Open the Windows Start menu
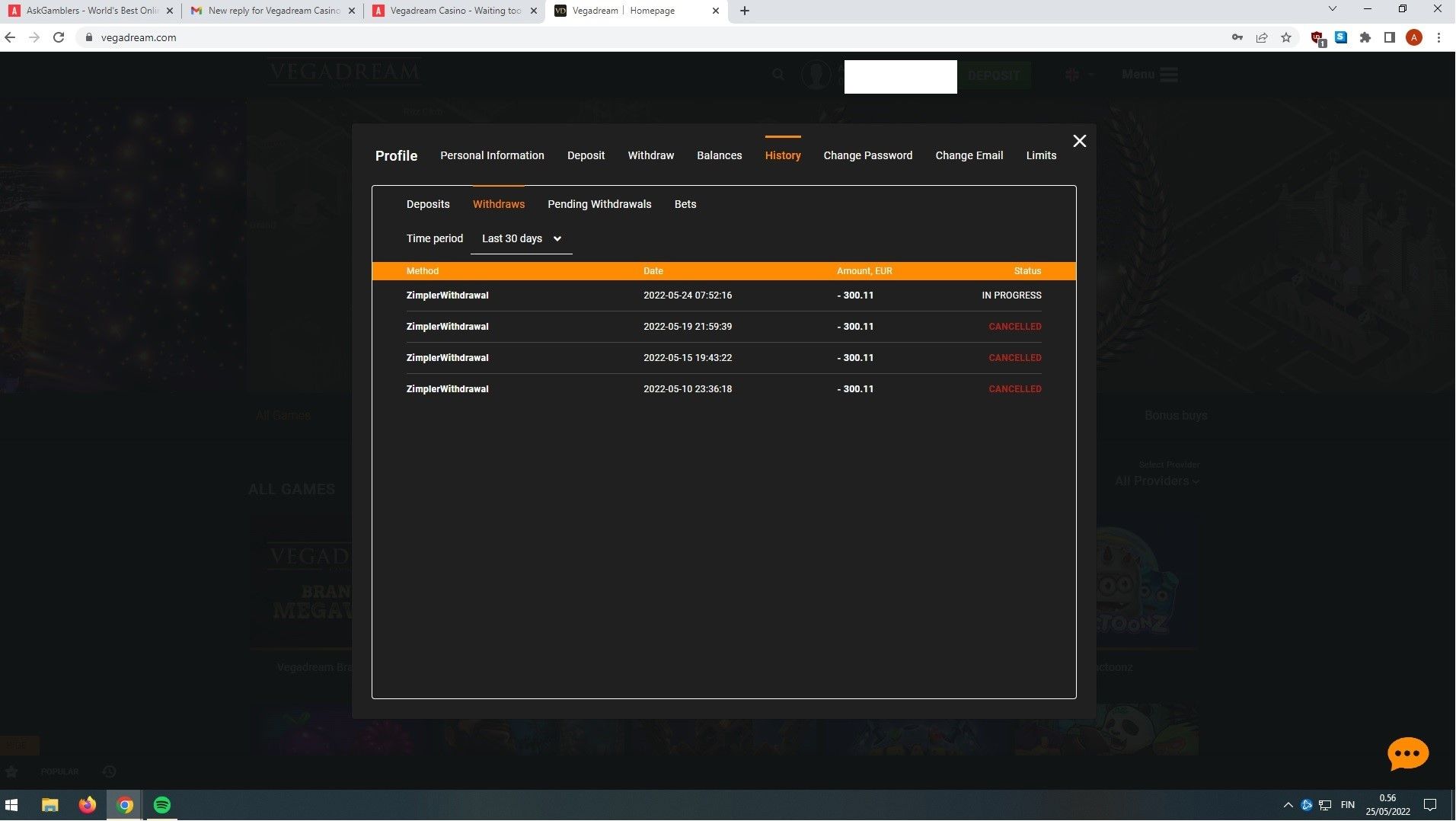Image resolution: width=1456 pixels, height=821 pixels. 11,805
